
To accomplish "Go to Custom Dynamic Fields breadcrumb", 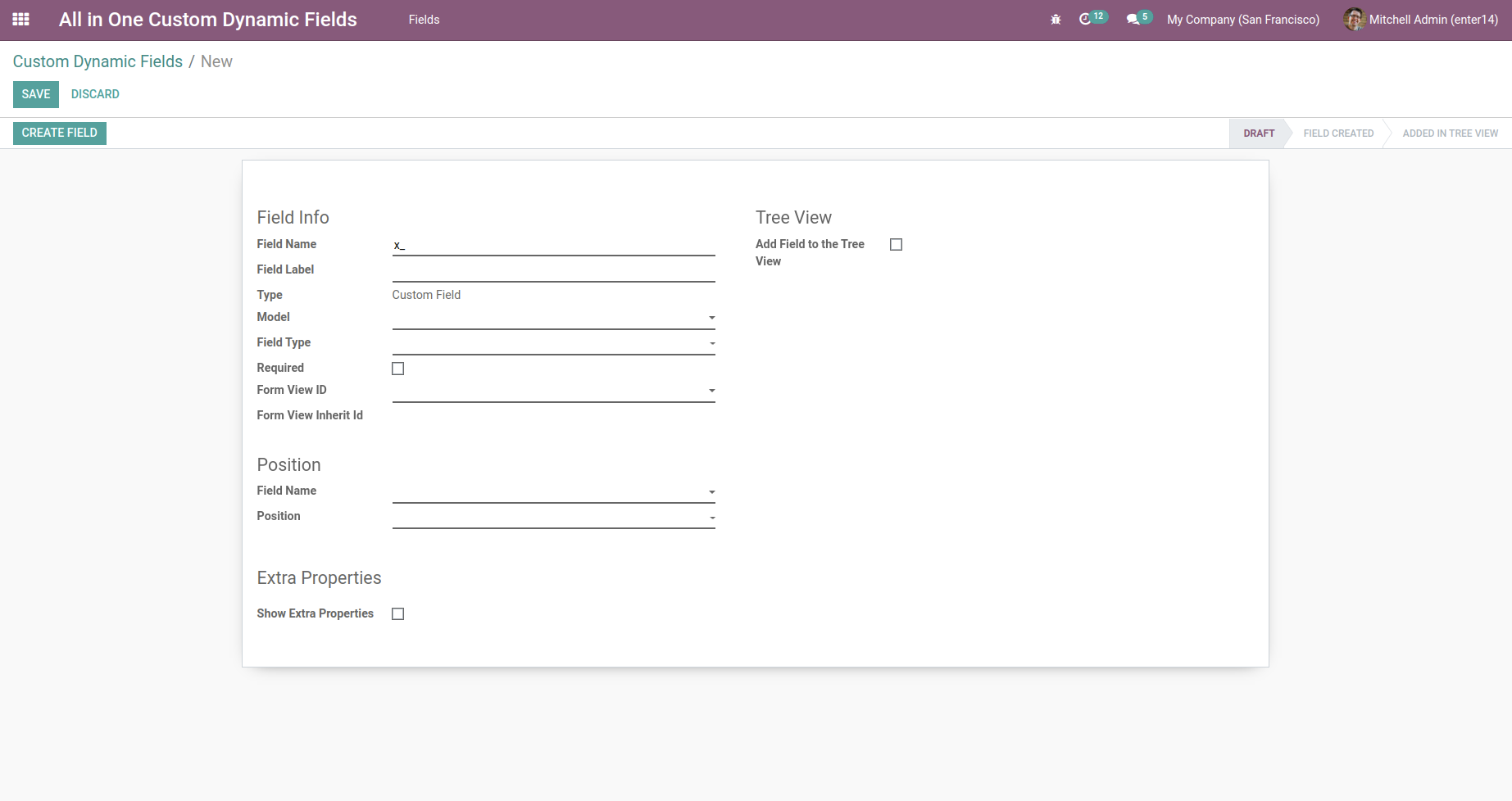I will click(x=98, y=61).
